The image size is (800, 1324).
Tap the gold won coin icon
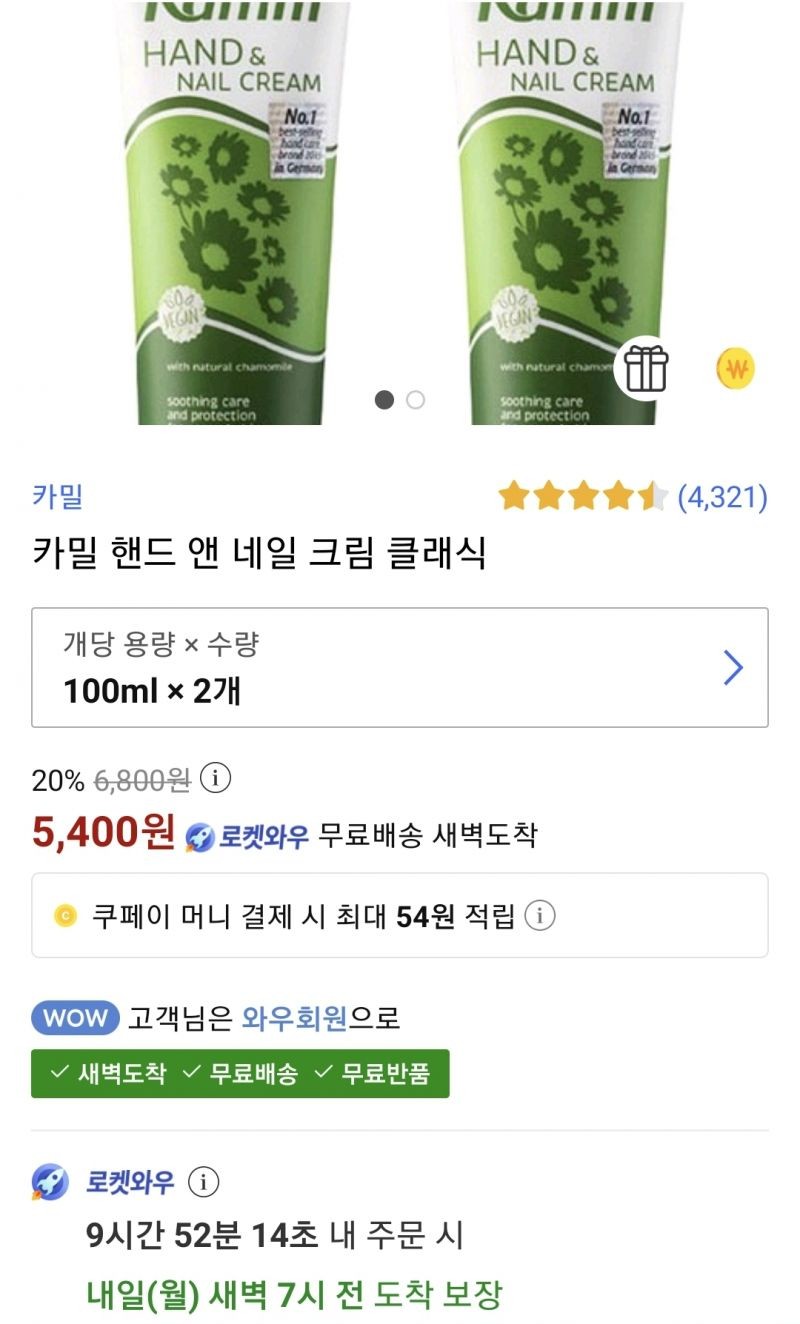(x=736, y=370)
